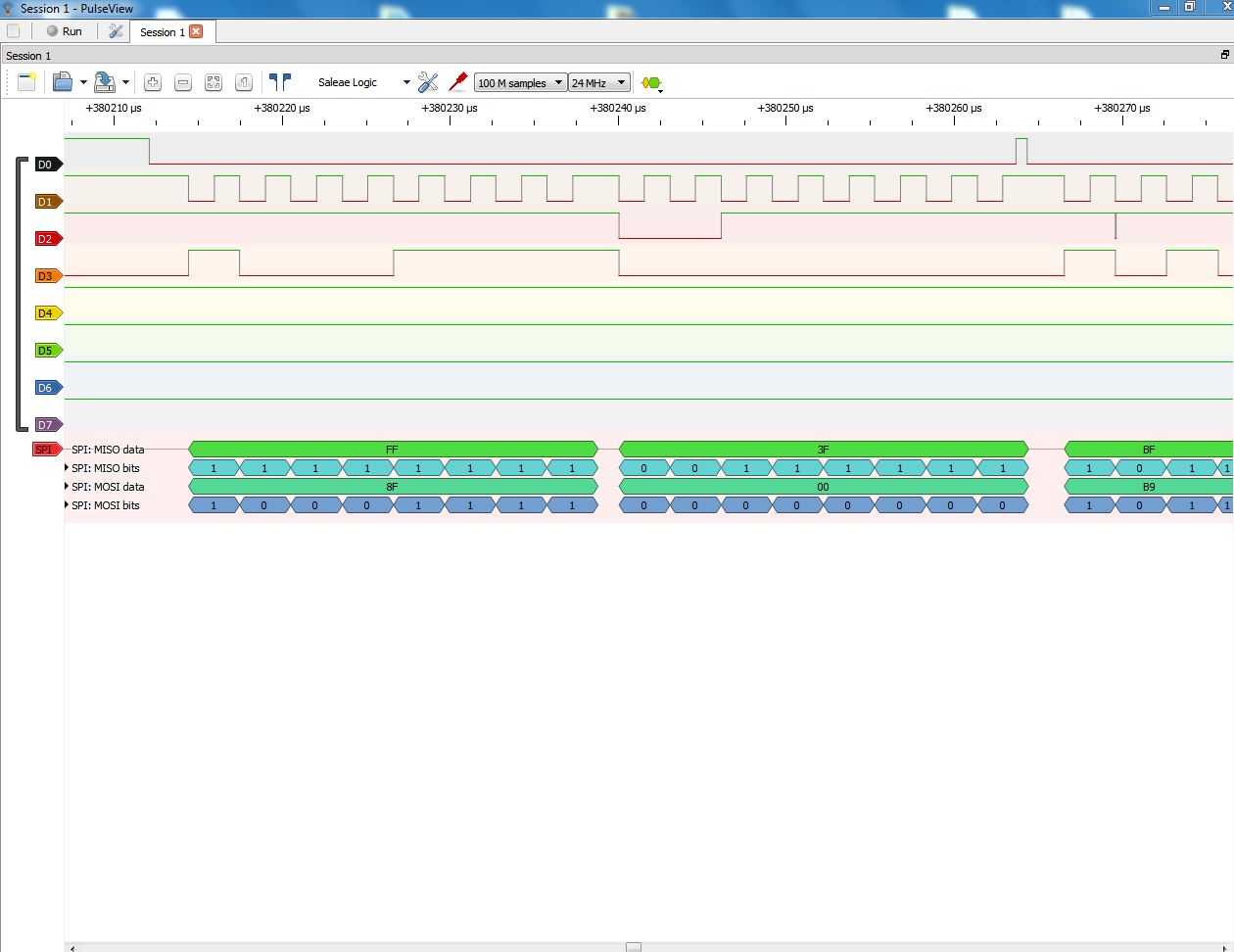Open device configuration wrench icon
Screen dimensions: 1234x952
tap(428, 82)
